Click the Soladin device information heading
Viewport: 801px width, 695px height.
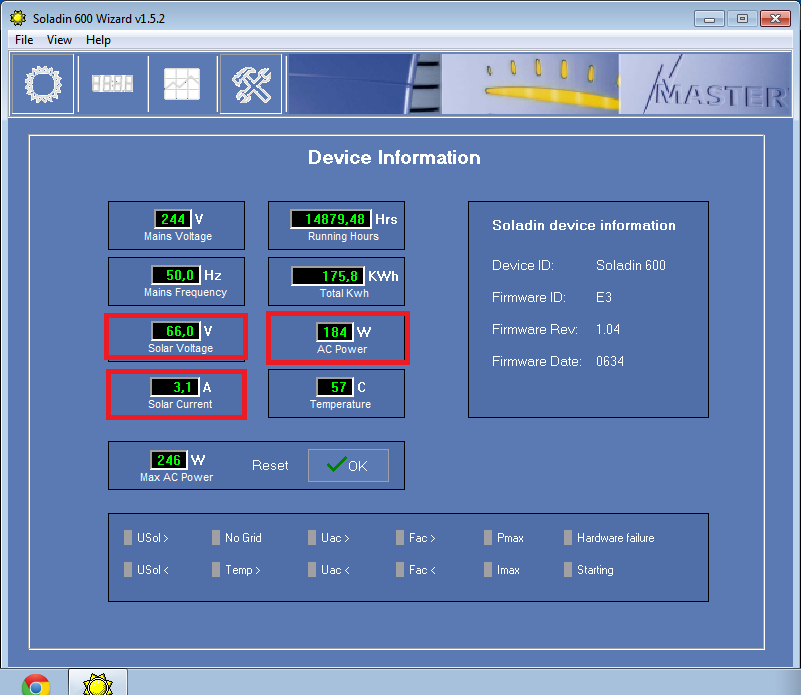pos(584,225)
